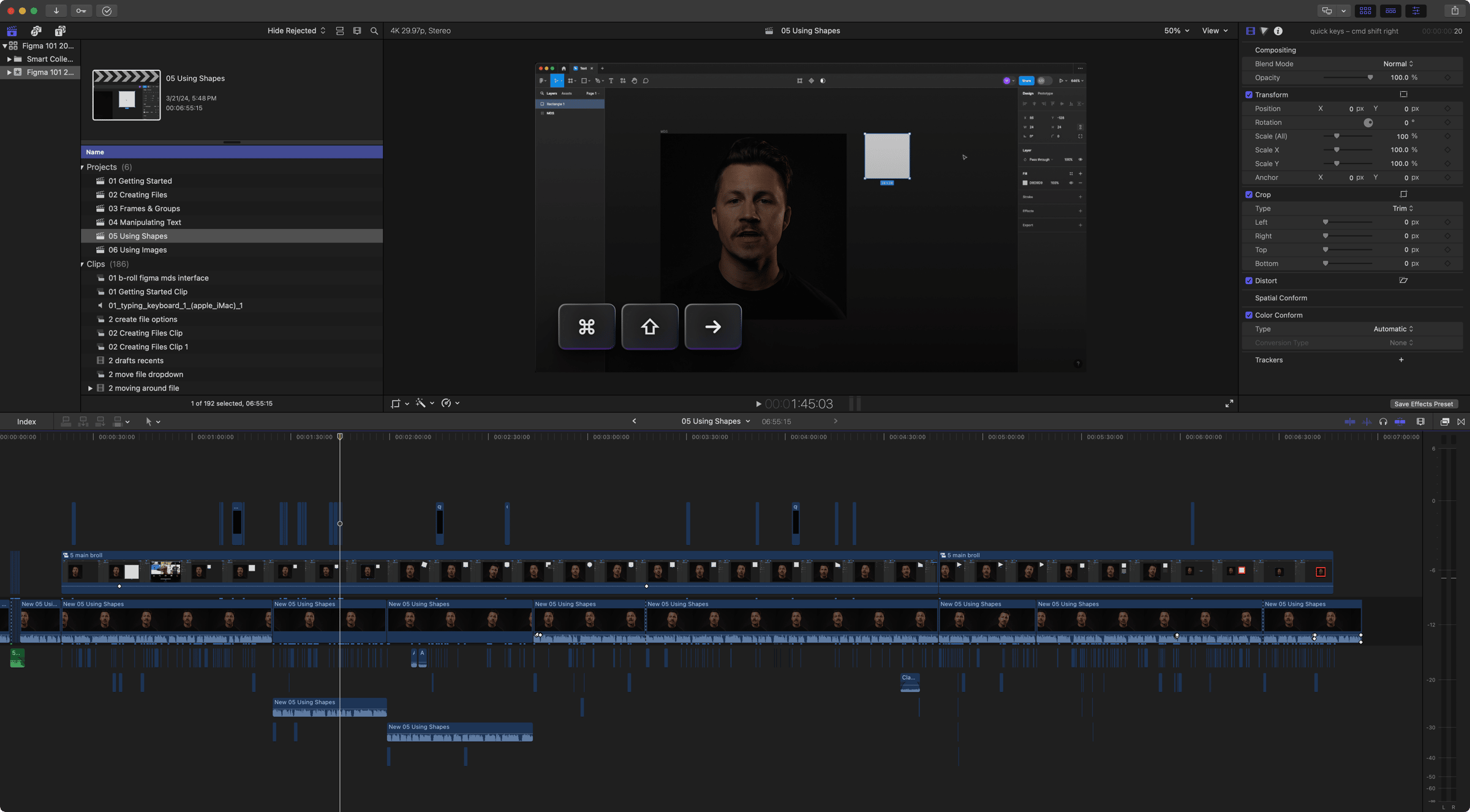The width and height of the screenshot is (1470, 812).
Task: Open the Background Tasks checkmark icon
Action: (x=107, y=11)
